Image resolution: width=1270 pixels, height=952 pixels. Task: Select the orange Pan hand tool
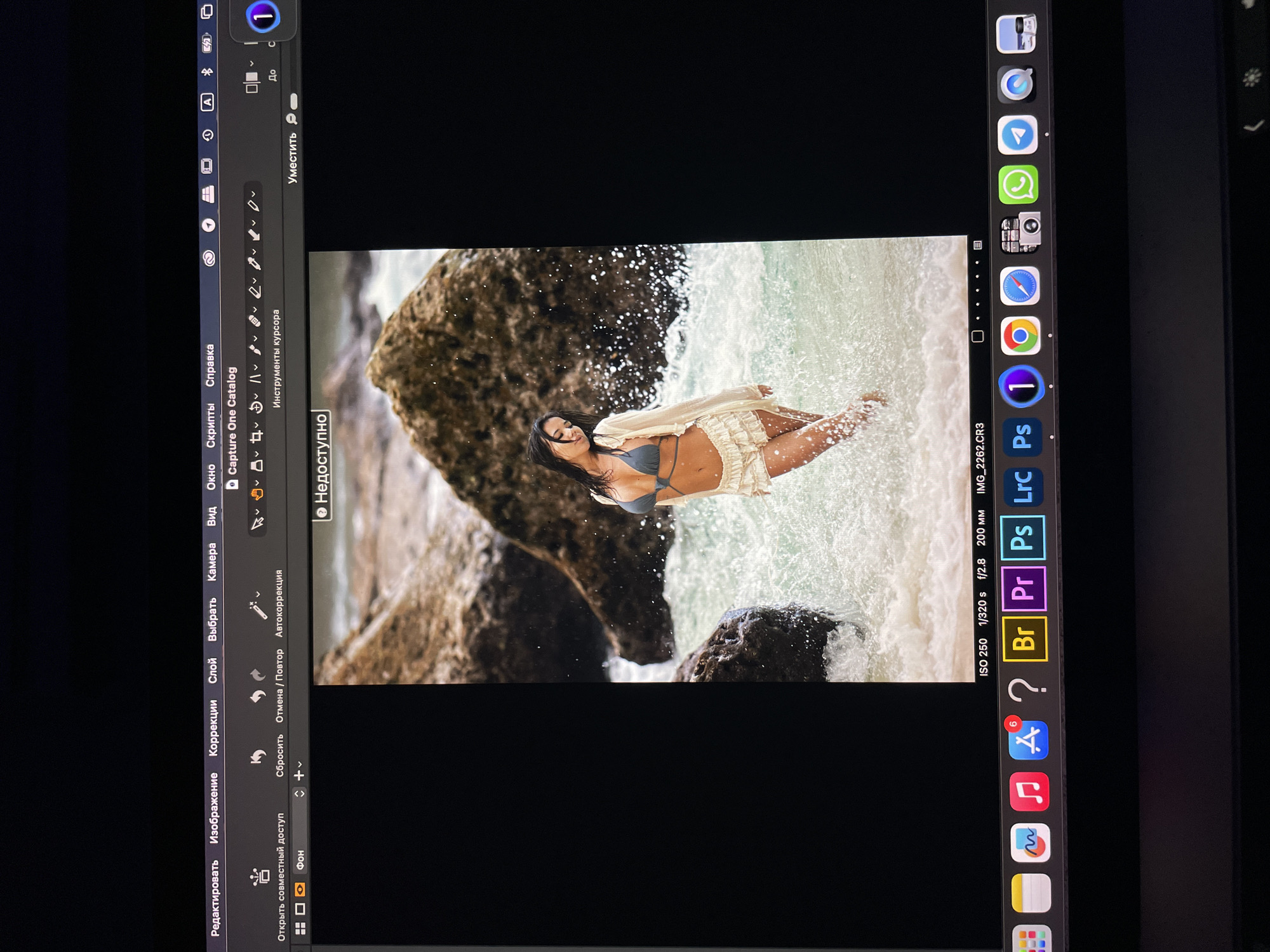(258, 493)
